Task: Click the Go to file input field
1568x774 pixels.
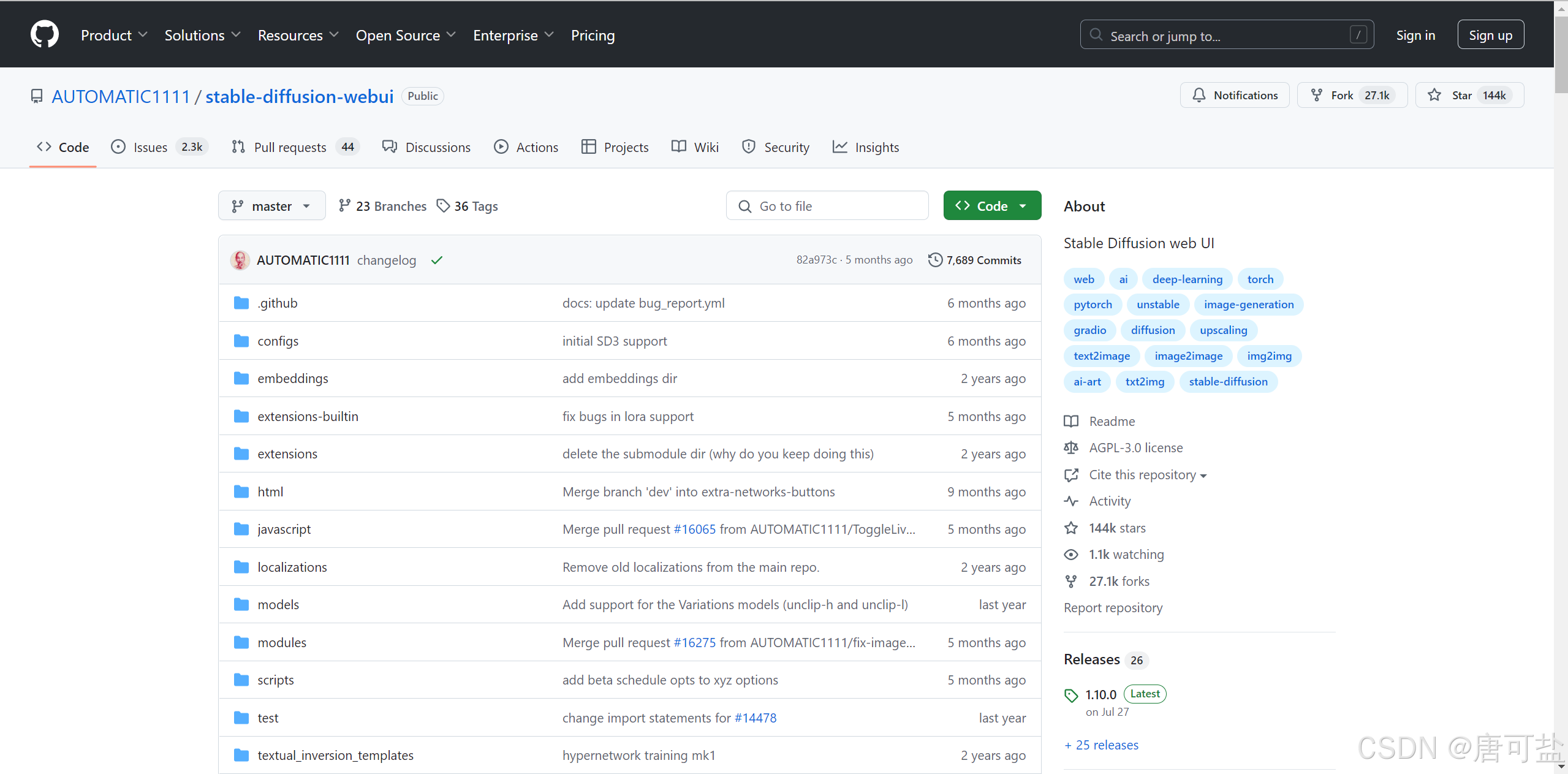Action: pos(827,206)
